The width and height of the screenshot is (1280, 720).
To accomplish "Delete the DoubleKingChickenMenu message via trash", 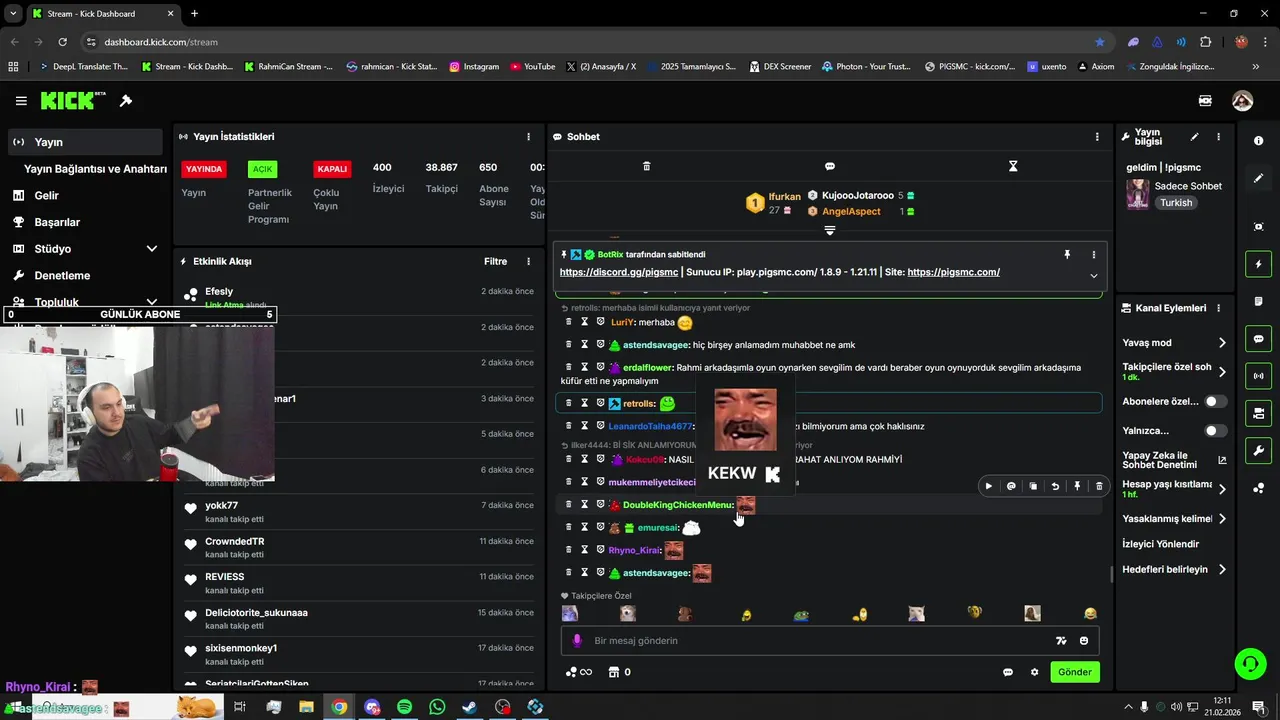I will coord(1099,486).
